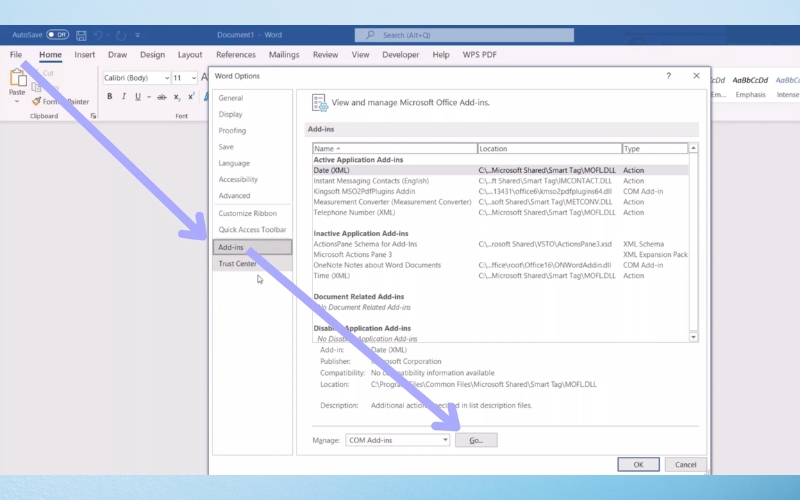This screenshot has width=800, height=500.
Task: Toggle the AutoSave switch
Action: tap(57, 34)
